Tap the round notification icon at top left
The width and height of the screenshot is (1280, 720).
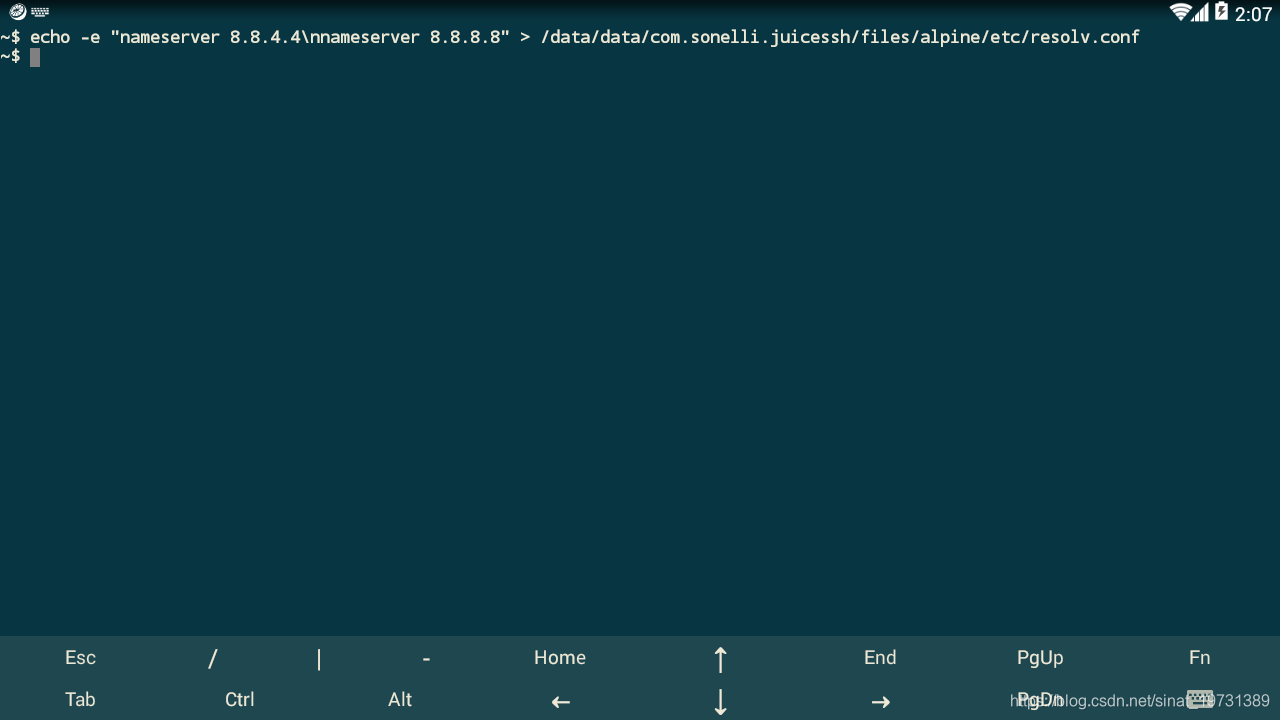pos(17,12)
